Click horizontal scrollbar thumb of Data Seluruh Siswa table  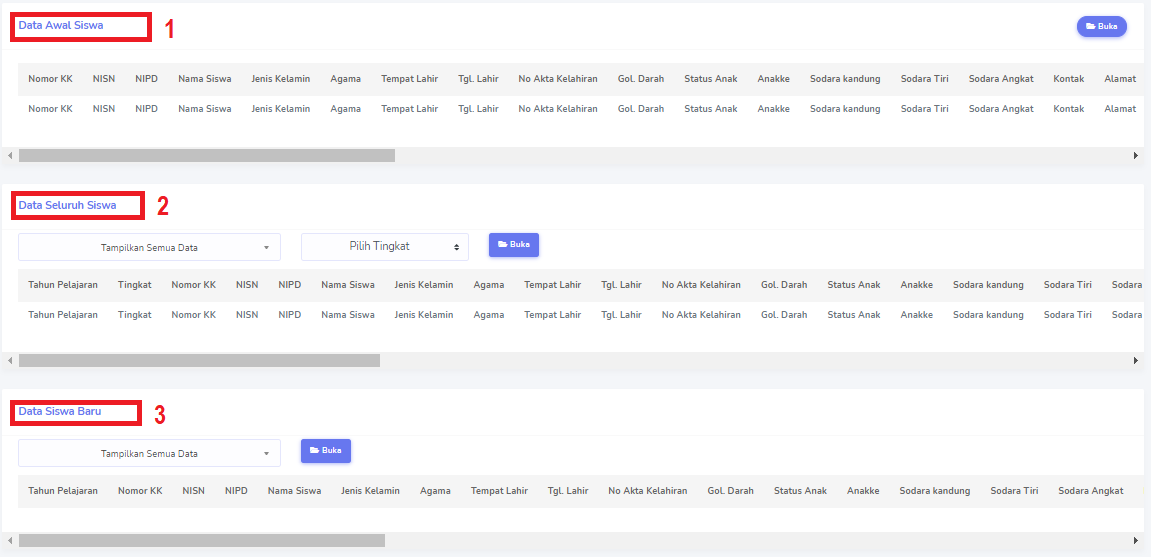(x=199, y=360)
